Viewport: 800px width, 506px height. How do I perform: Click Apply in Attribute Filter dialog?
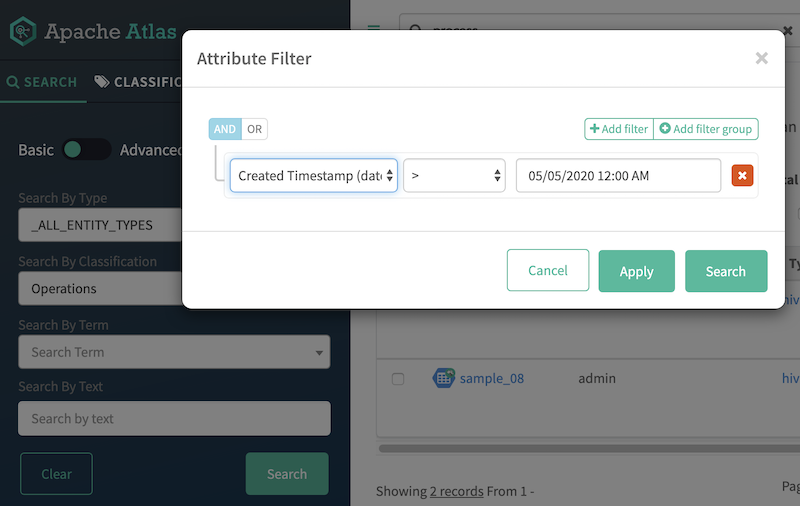click(636, 271)
